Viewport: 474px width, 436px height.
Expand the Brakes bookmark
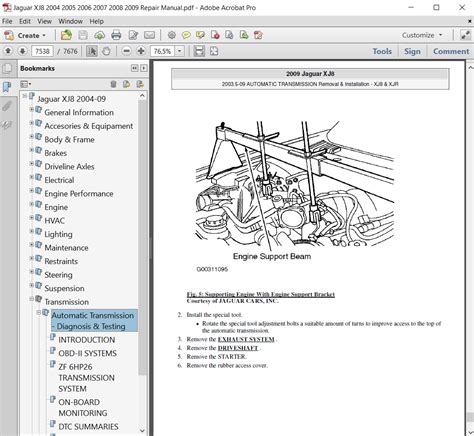(31, 150)
